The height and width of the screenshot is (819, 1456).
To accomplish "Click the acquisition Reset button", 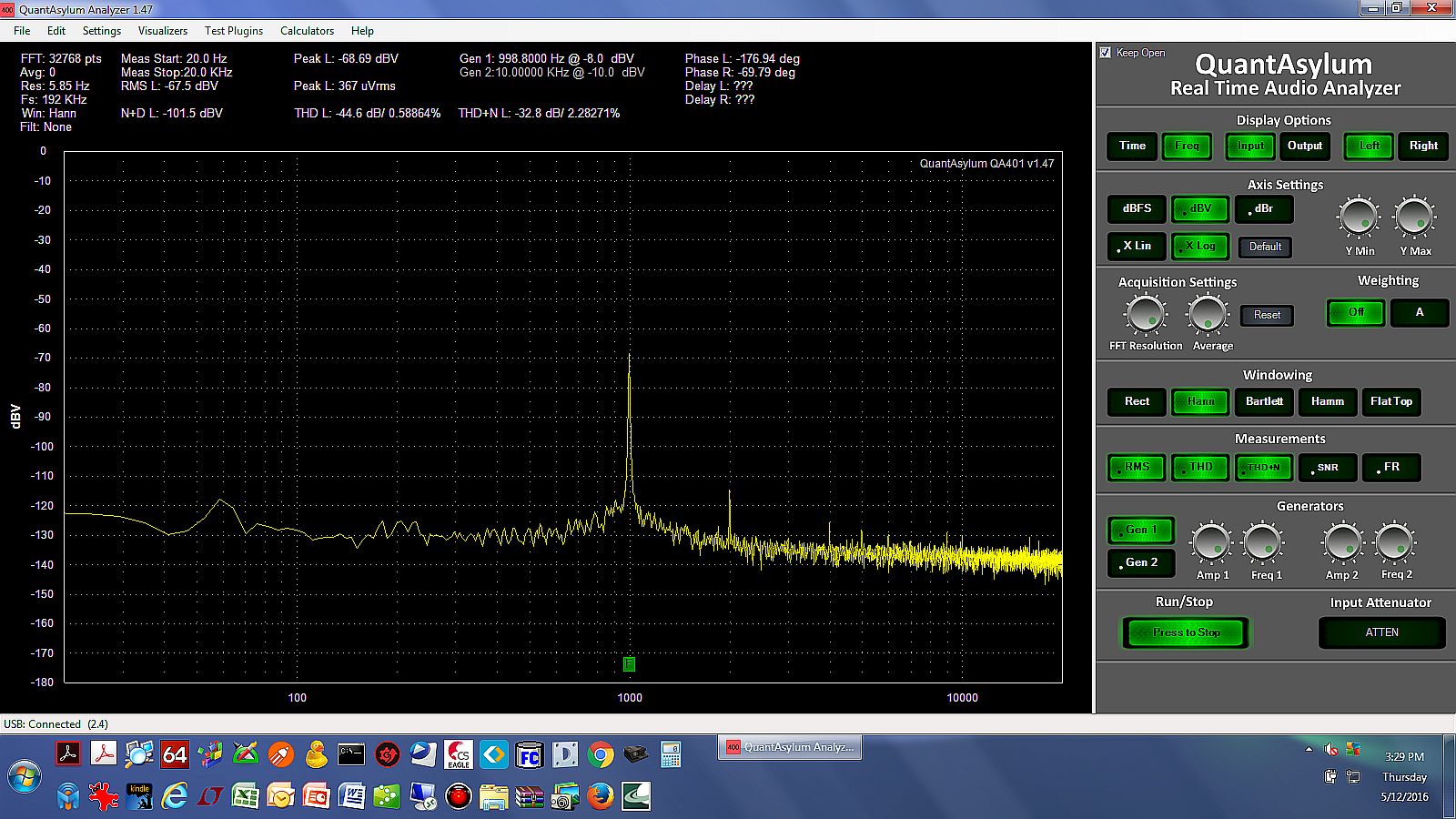I will point(1267,315).
